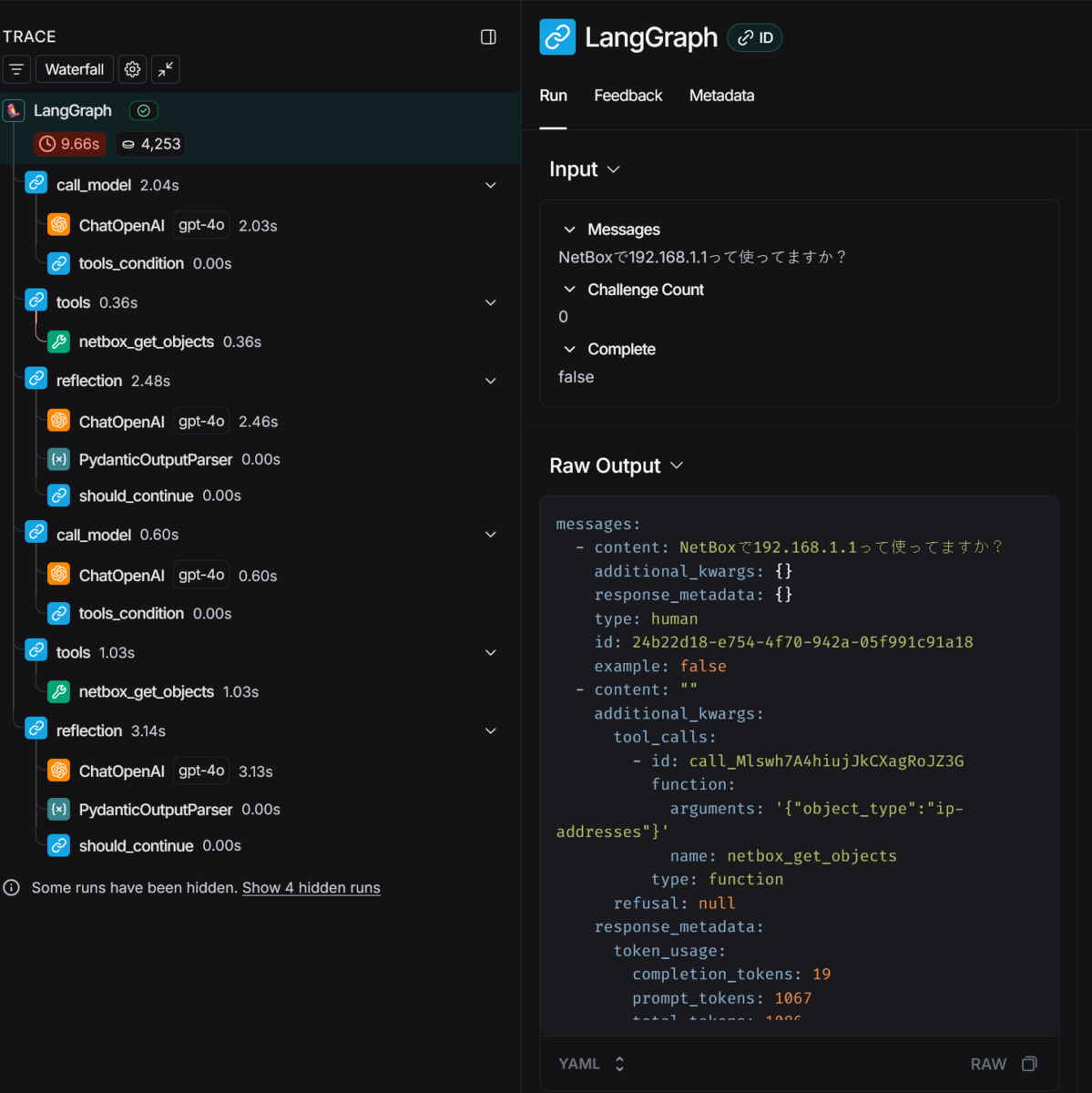Click the tool call id call_Mlswh7A4hiujJkCXagRoJZ3G
The image size is (1092, 1093).
coord(826,761)
